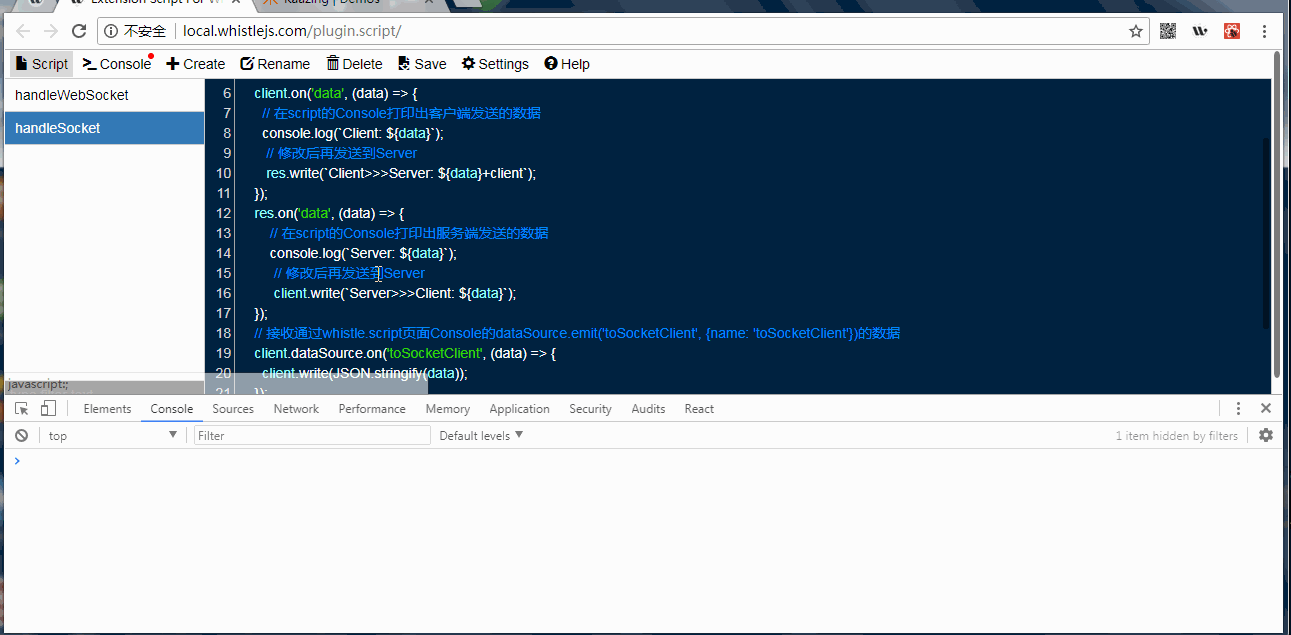
Task: Click line number 6 in gutter
Action: (227, 93)
